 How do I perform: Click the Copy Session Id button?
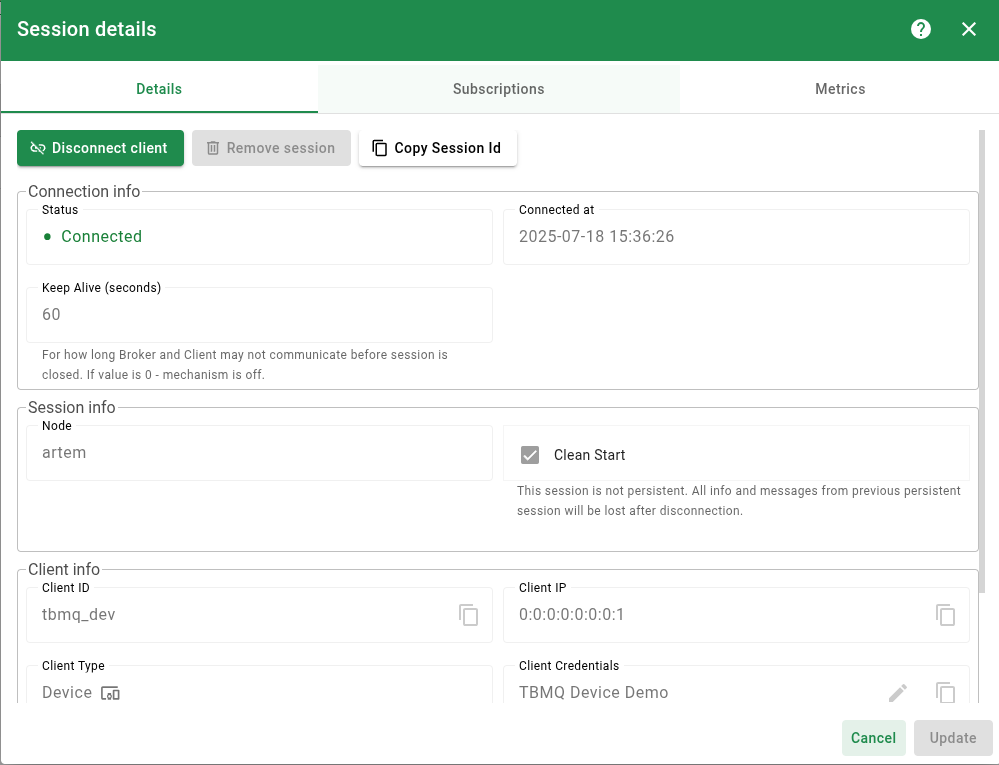coord(437,148)
